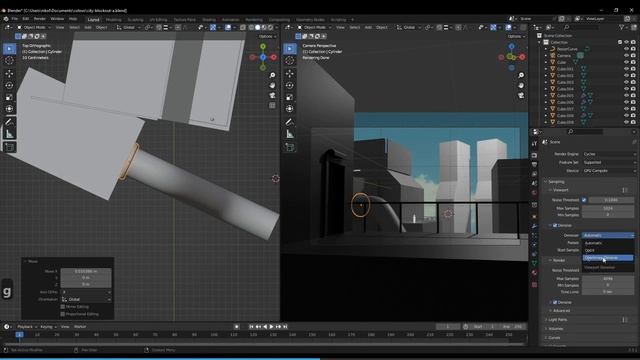Toggle Collection exclude checkbox in outliner
This screenshot has width=640, height=360.
(620, 42)
